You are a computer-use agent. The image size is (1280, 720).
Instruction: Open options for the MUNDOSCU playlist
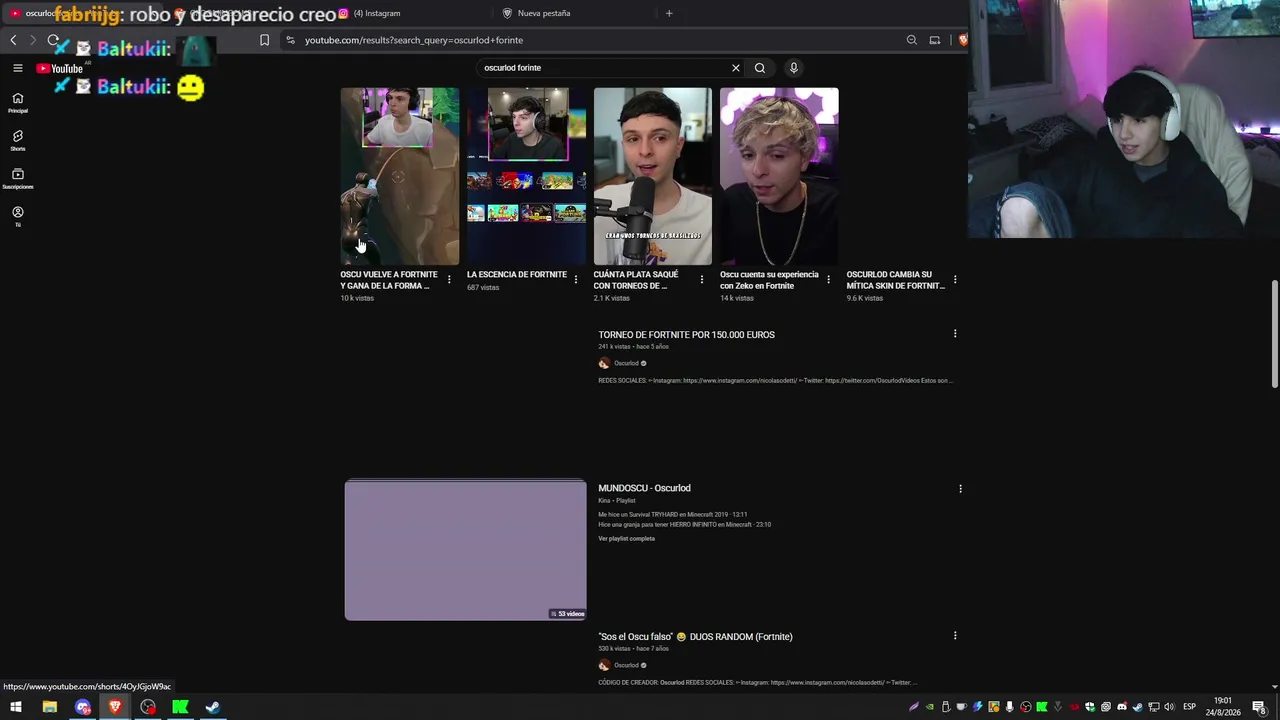coord(960,489)
